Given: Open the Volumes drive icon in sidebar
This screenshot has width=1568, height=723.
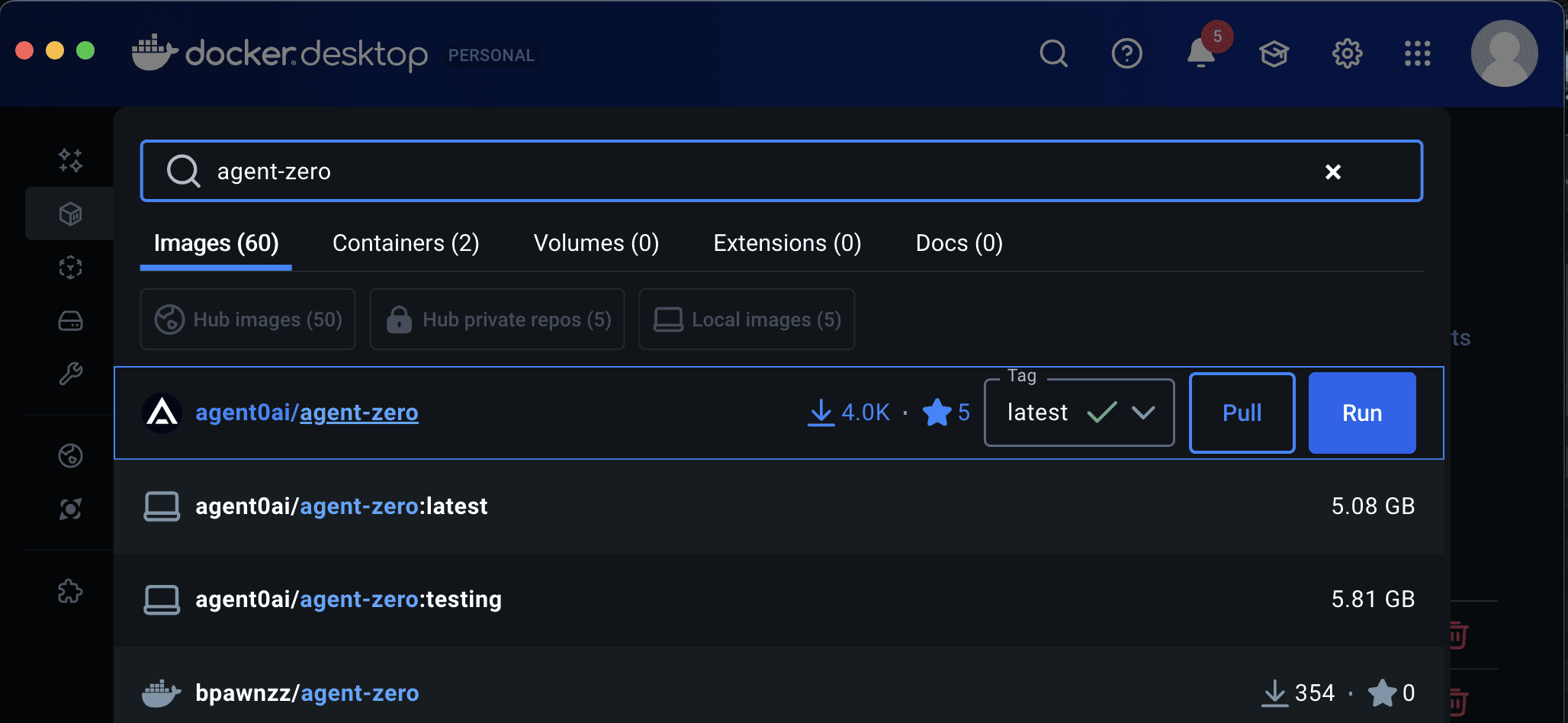Looking at the screenshot, I should [x=70, y=320].
